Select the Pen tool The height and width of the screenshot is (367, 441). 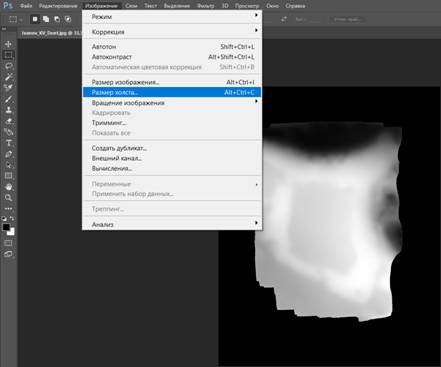point(8,154)
